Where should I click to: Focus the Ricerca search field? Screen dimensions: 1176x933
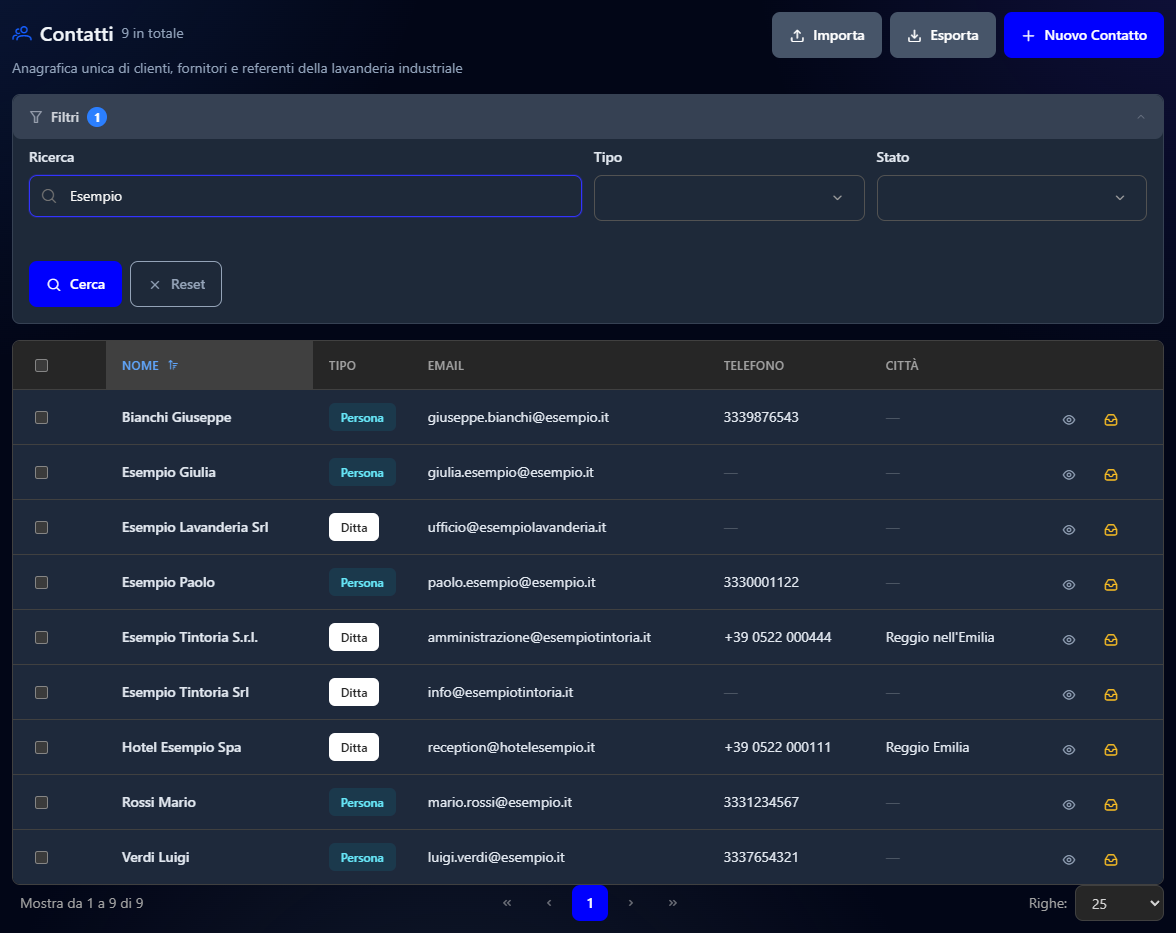[305, 196]
